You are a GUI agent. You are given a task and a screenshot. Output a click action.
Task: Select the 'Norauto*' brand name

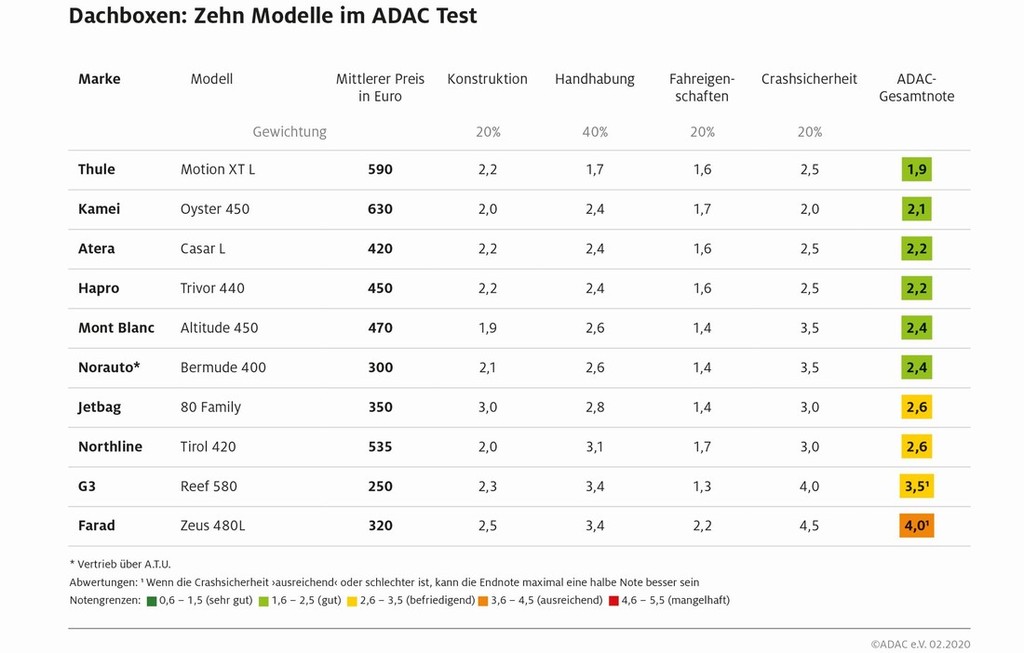(109, 367)
